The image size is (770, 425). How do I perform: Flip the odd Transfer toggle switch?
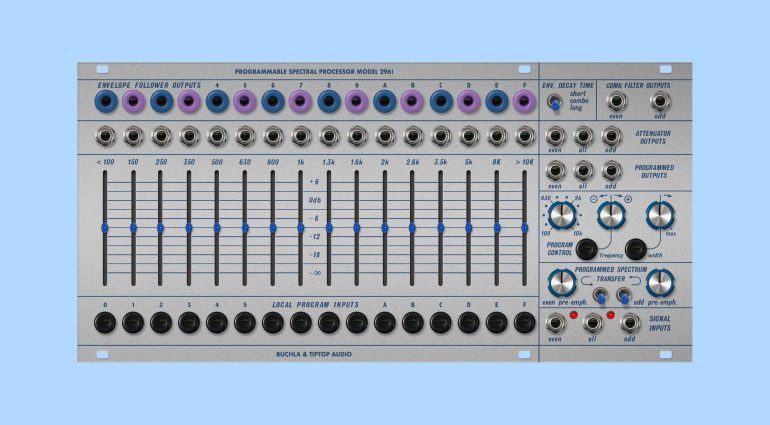pyautogui.click(x=622, y=295)
